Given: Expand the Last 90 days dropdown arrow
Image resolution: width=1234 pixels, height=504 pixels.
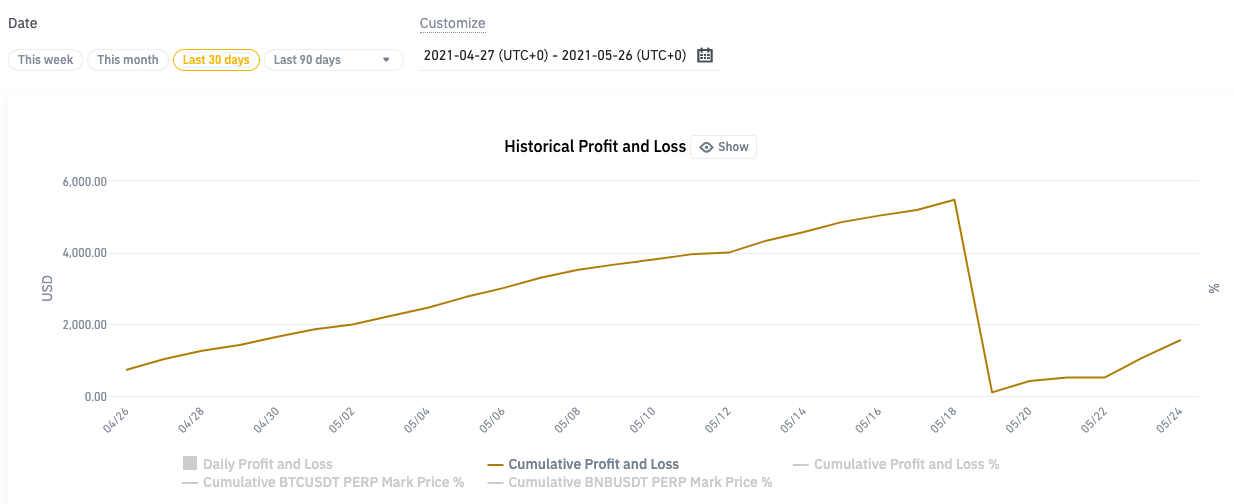Looking at the screenshot, I should pos(386,60).
